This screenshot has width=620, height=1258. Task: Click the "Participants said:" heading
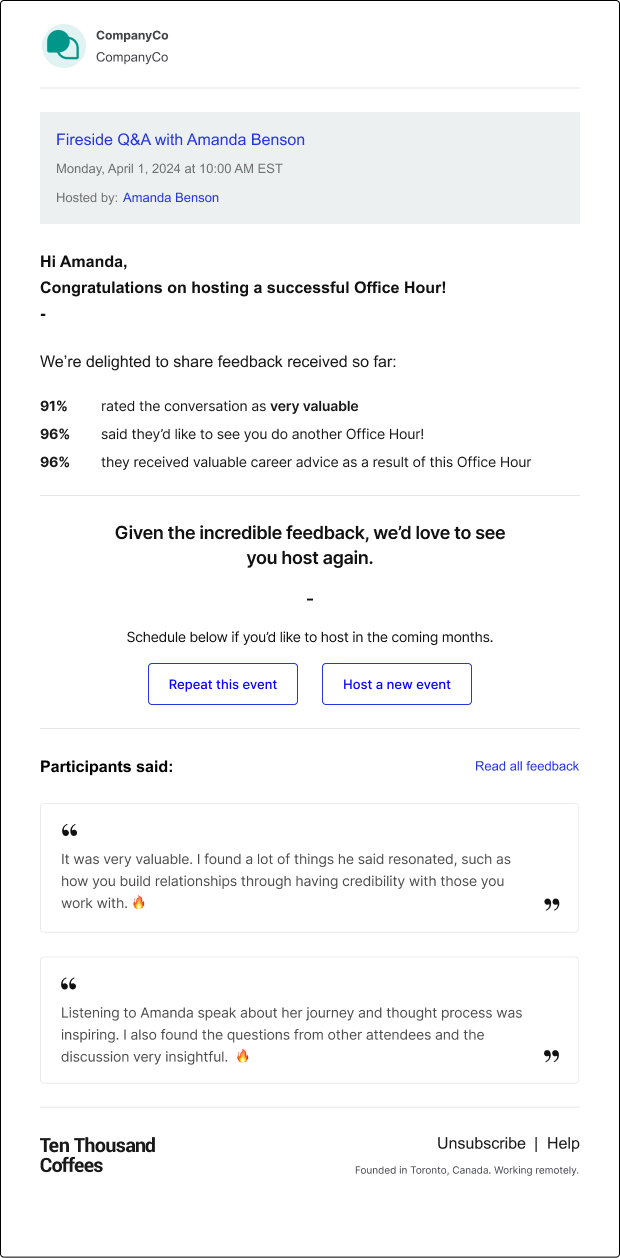click(x=106, y=767)
